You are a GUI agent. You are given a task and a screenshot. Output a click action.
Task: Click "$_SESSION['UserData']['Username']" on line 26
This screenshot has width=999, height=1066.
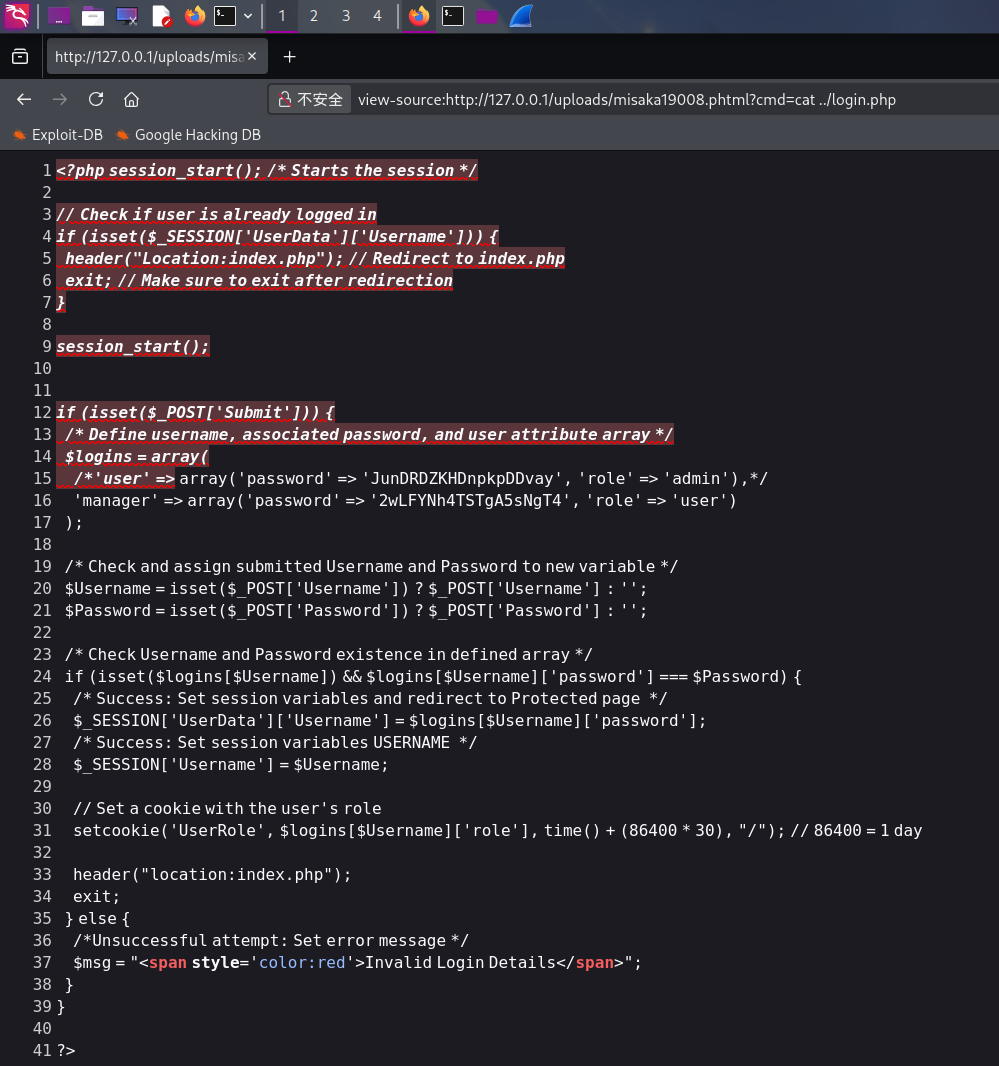click(233, 720)
